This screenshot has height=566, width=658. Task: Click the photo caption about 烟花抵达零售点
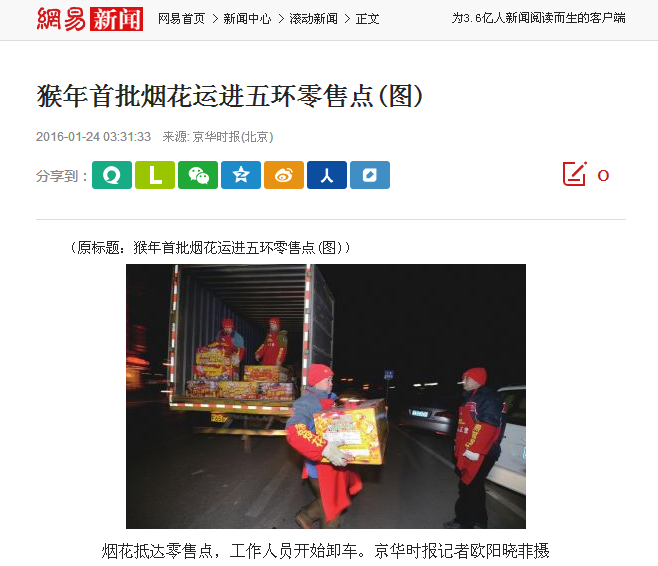pyautogui.click(x=326, y=551)
